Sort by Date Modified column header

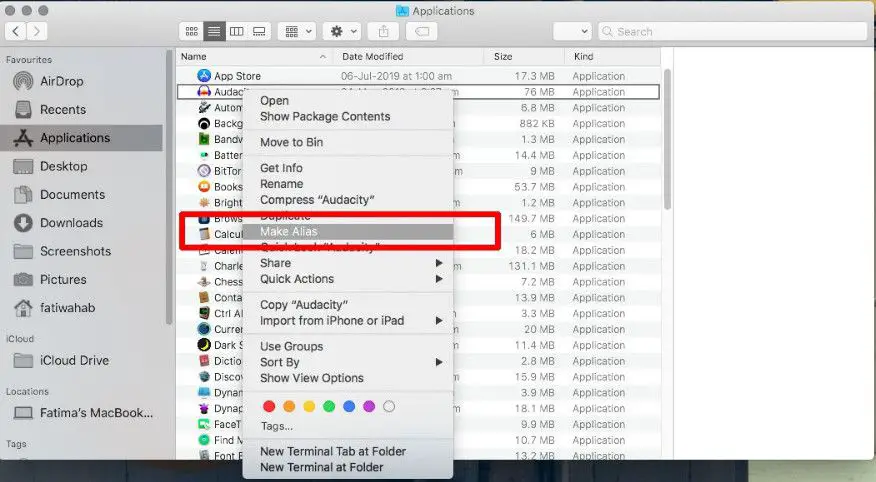[409, 56]
